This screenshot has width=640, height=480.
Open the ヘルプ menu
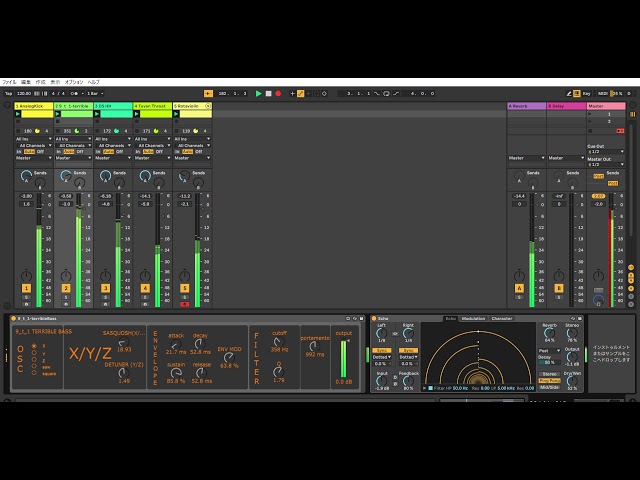click(x=93, y=82)
